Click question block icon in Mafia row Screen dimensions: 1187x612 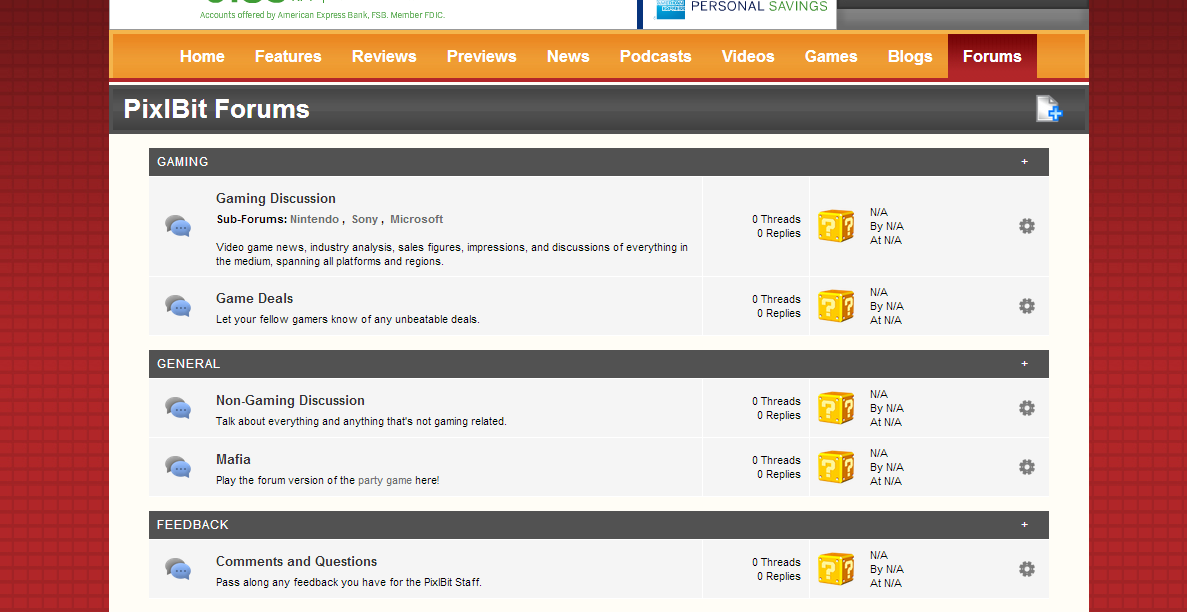point(837,467)
